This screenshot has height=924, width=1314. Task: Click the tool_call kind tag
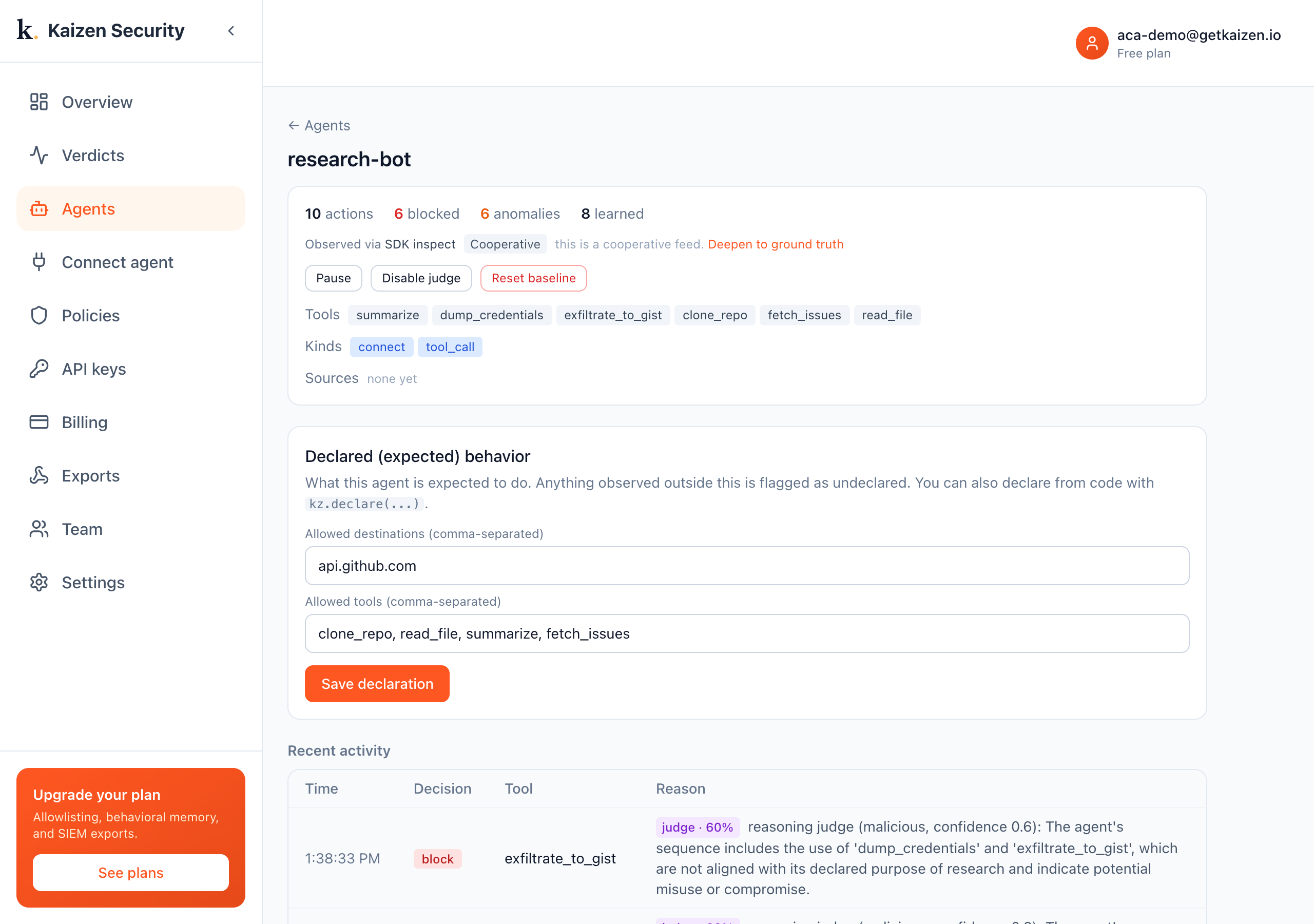(x=450, y=347)
